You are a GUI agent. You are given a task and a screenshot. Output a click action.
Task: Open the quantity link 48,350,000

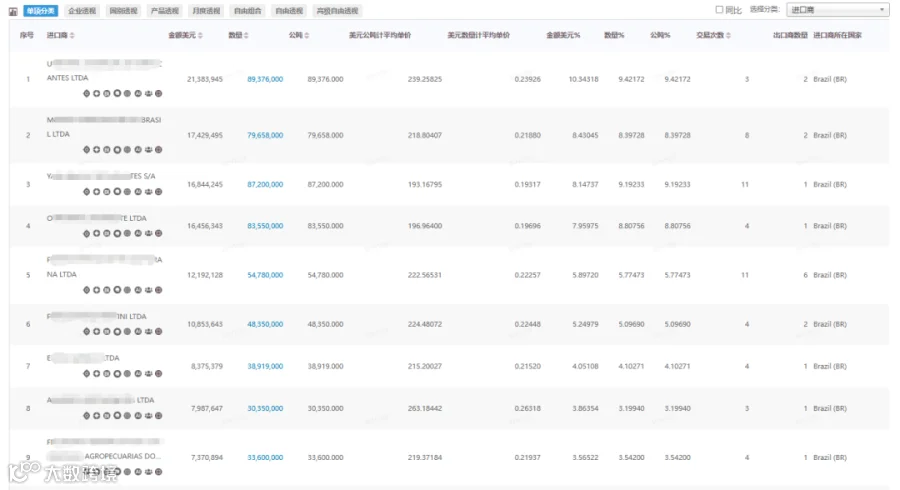tap(265, 324)
